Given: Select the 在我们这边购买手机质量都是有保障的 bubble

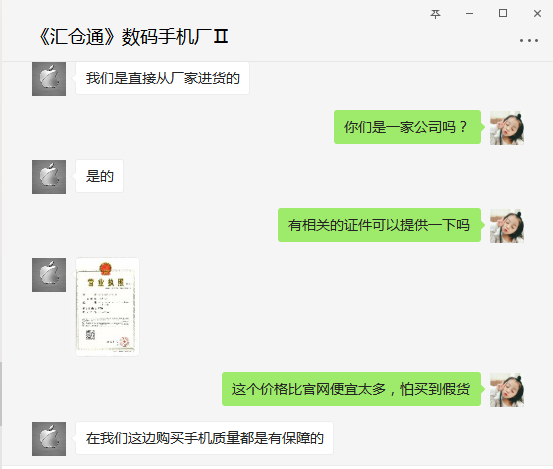Looking at the screenshot, I should [x=204, y=438].
